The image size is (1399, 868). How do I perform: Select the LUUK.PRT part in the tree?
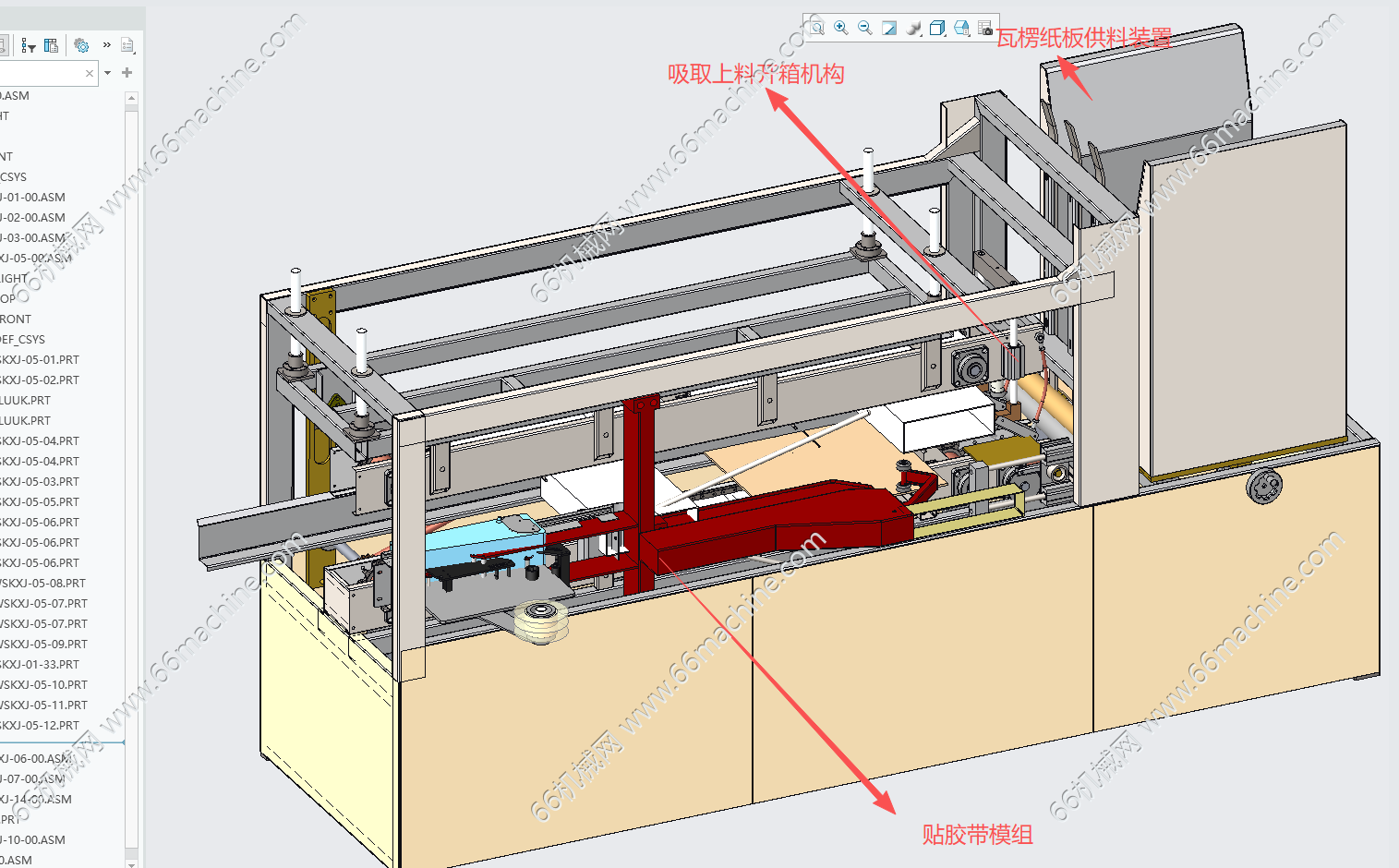[x=26, y=401]
